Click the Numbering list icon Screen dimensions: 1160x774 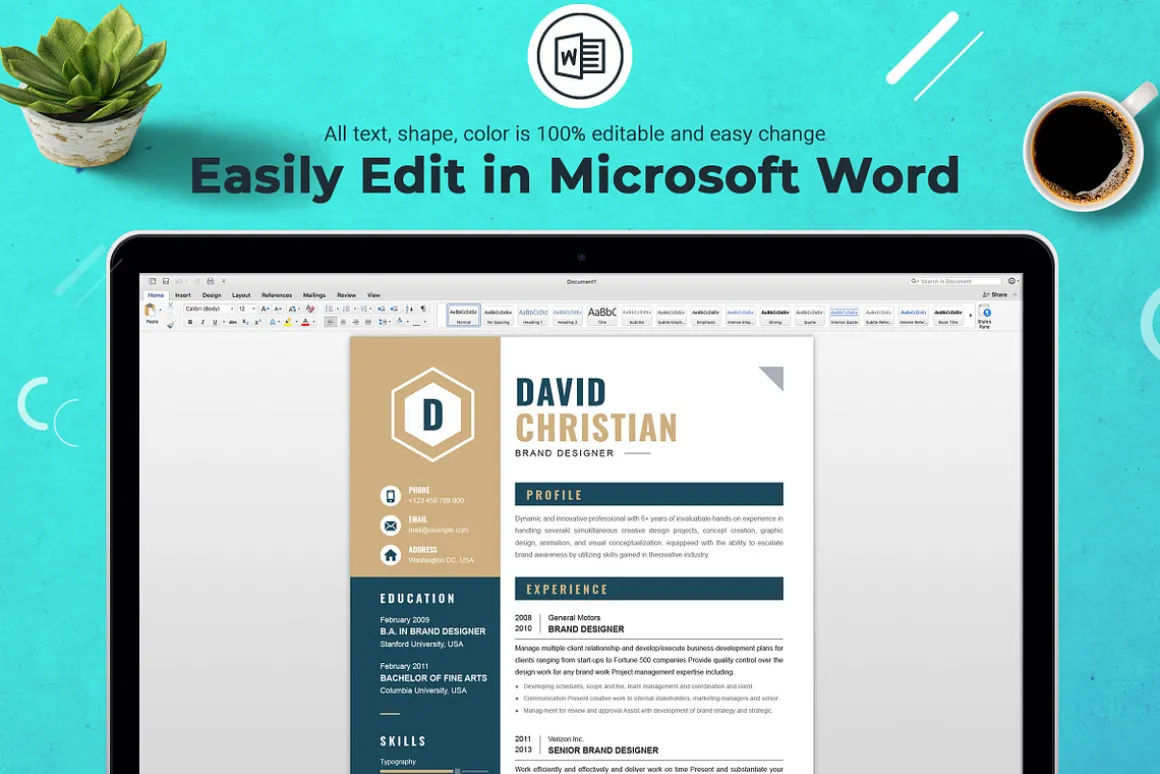click(347, 309)
